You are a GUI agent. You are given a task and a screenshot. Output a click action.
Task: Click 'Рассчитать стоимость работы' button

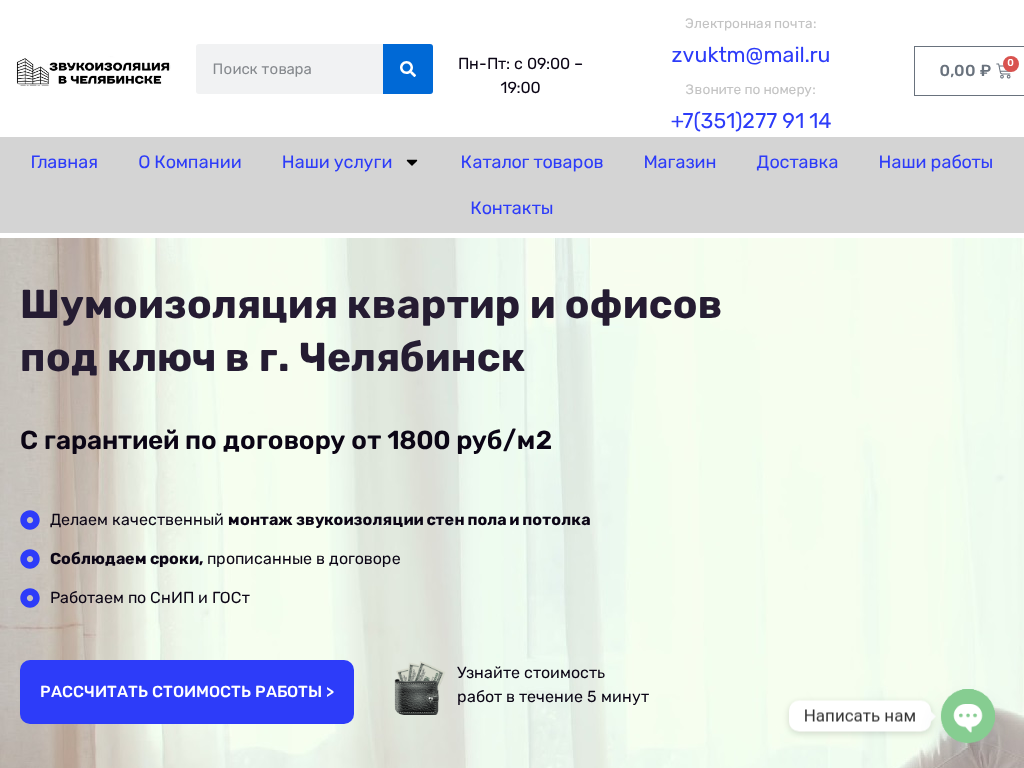click(187, 692)
